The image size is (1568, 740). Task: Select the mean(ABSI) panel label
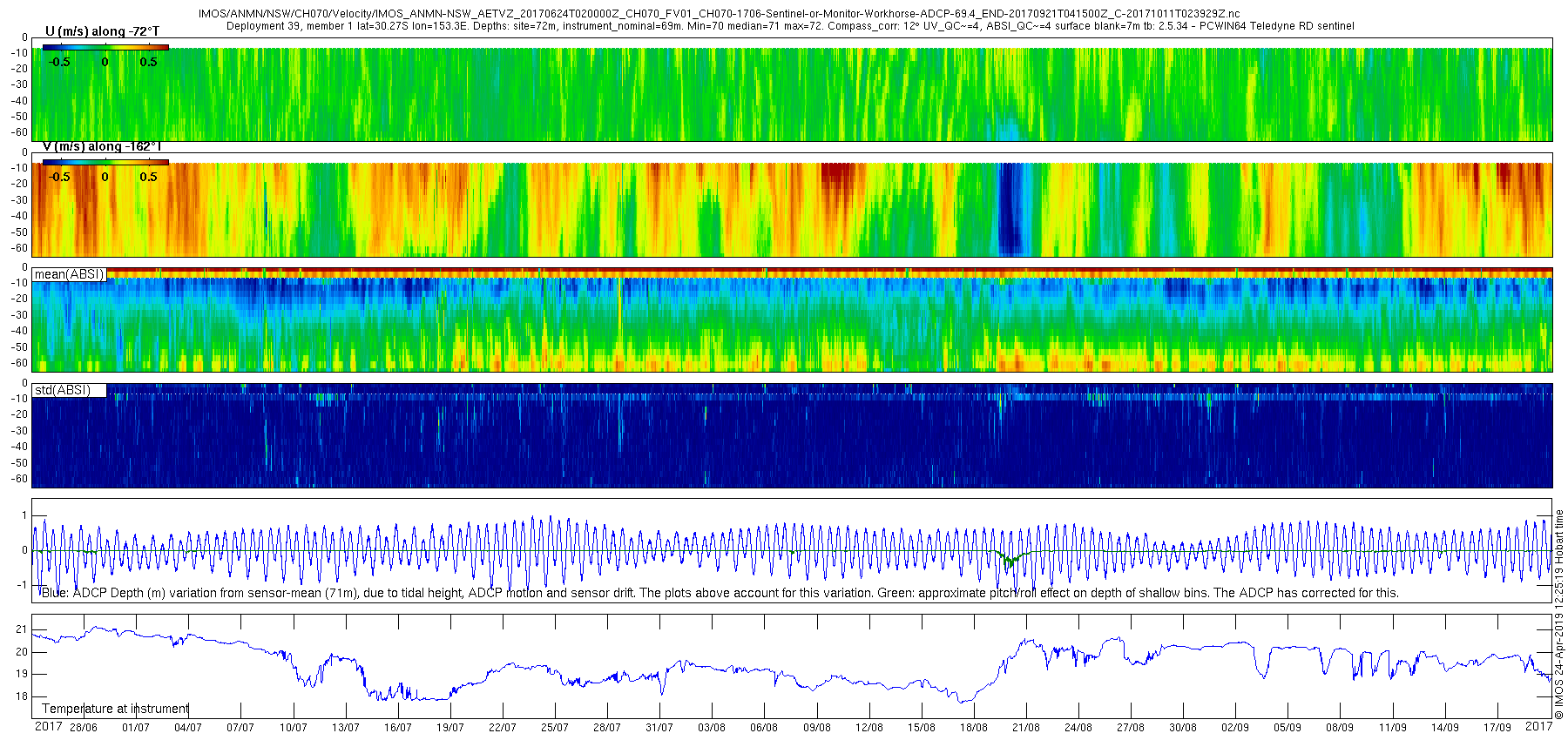(x=70, y=274)
